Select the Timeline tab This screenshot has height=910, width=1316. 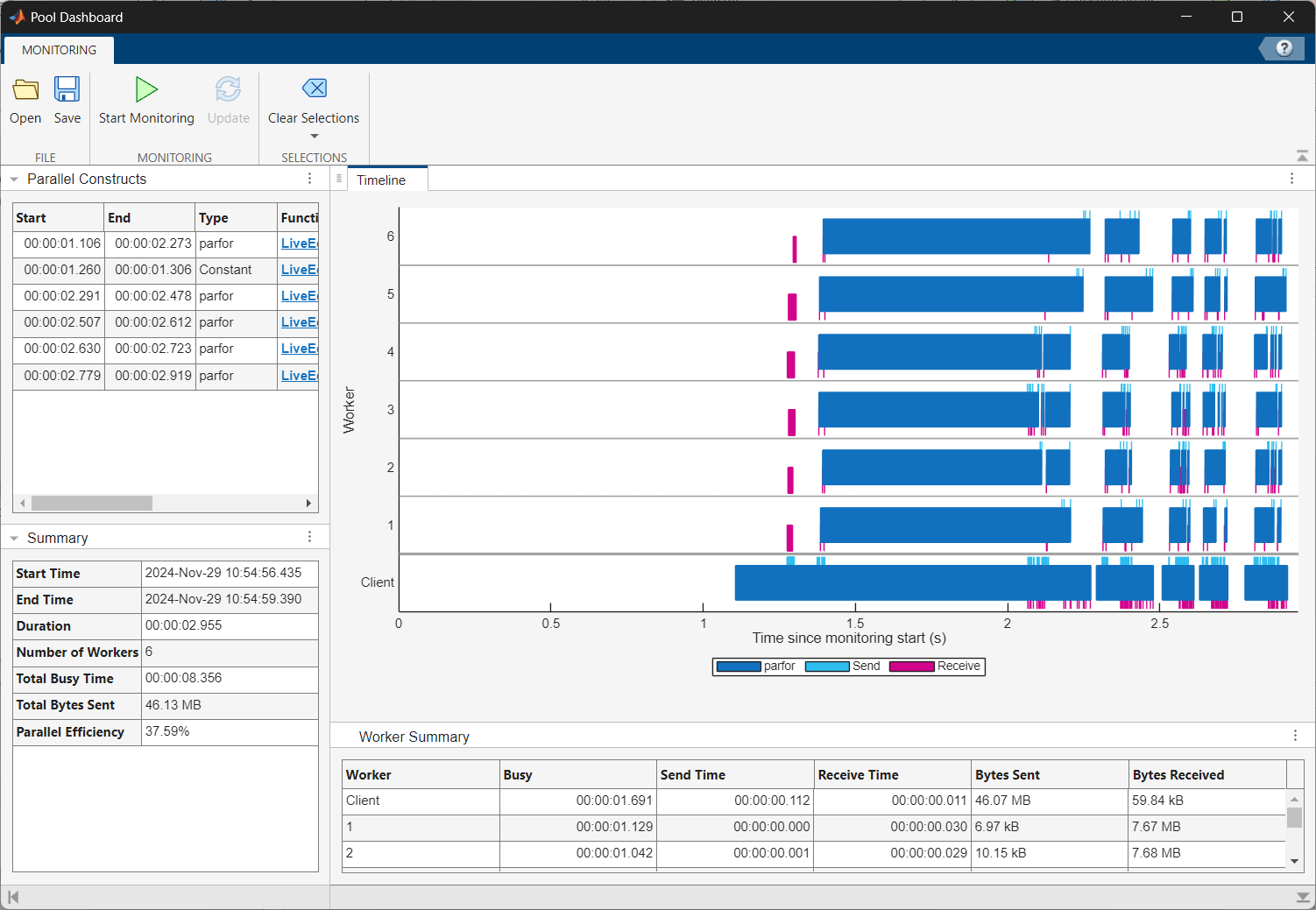click(386, 180)
